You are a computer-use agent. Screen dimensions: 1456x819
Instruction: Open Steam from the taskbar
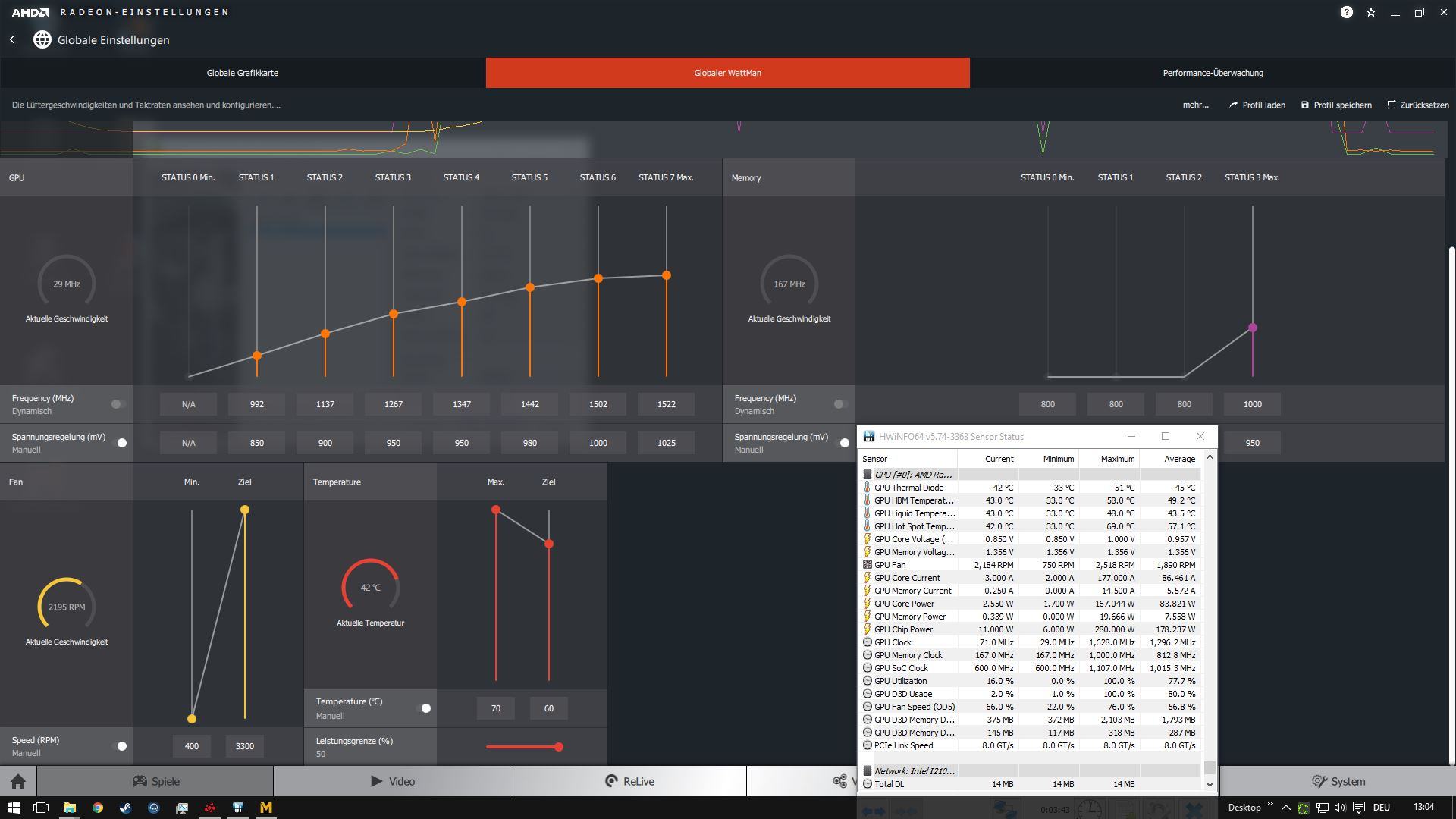pyautogui.click(x=125, y=808)
